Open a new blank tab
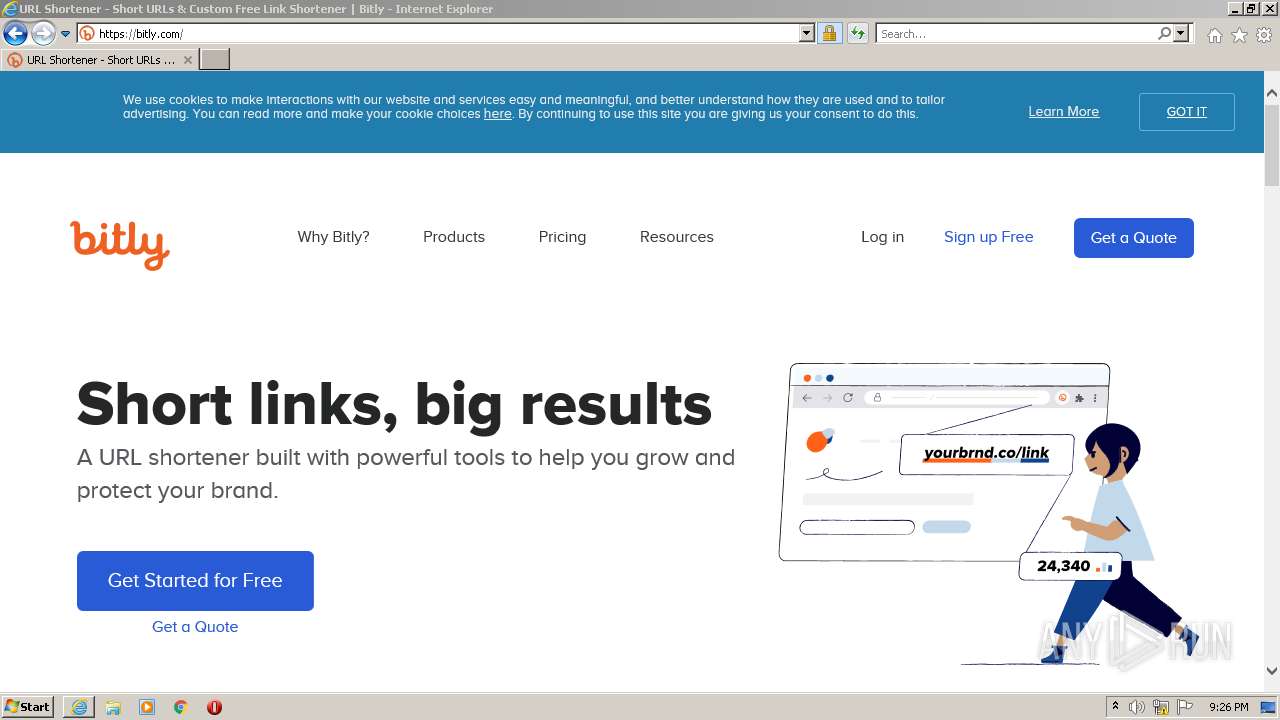Viewport: 1280px width, 720px height. (x=215, y=60)
